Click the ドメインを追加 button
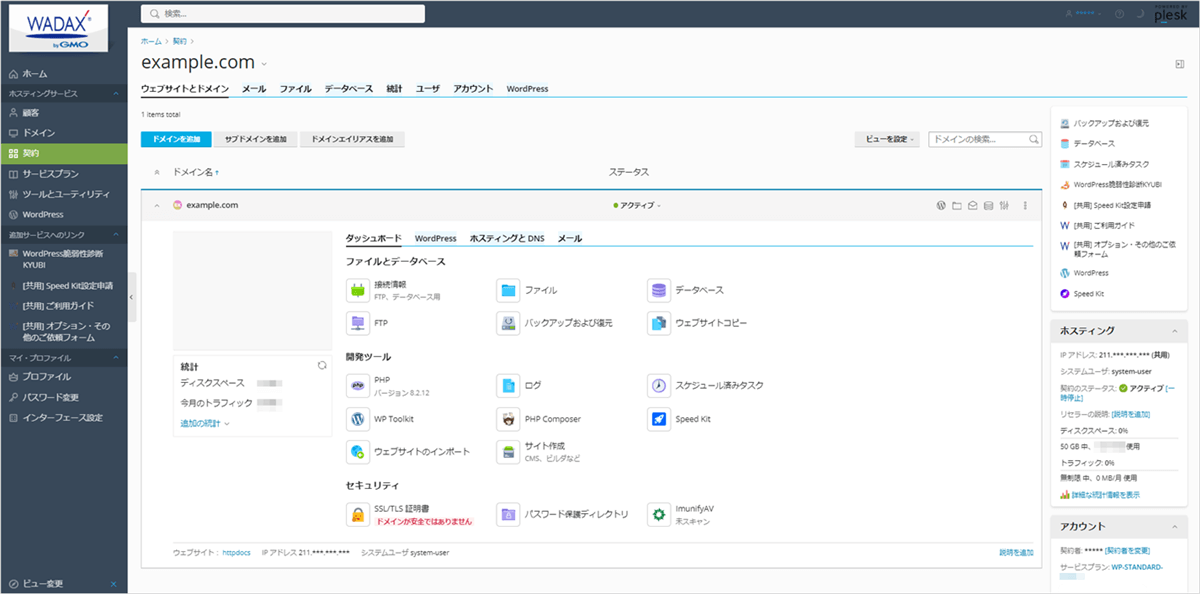Viewport: 1200px width, 594px height. click(x=174, y=139)
